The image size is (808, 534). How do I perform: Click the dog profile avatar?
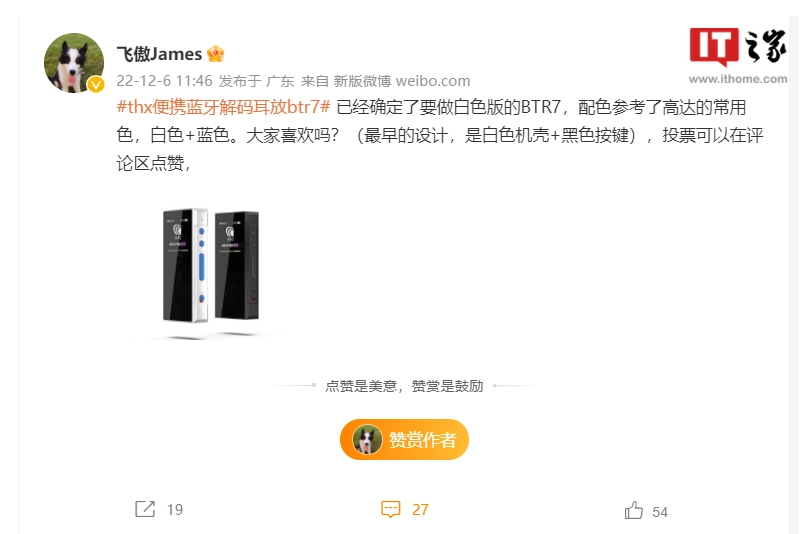(x=74, y=63)
